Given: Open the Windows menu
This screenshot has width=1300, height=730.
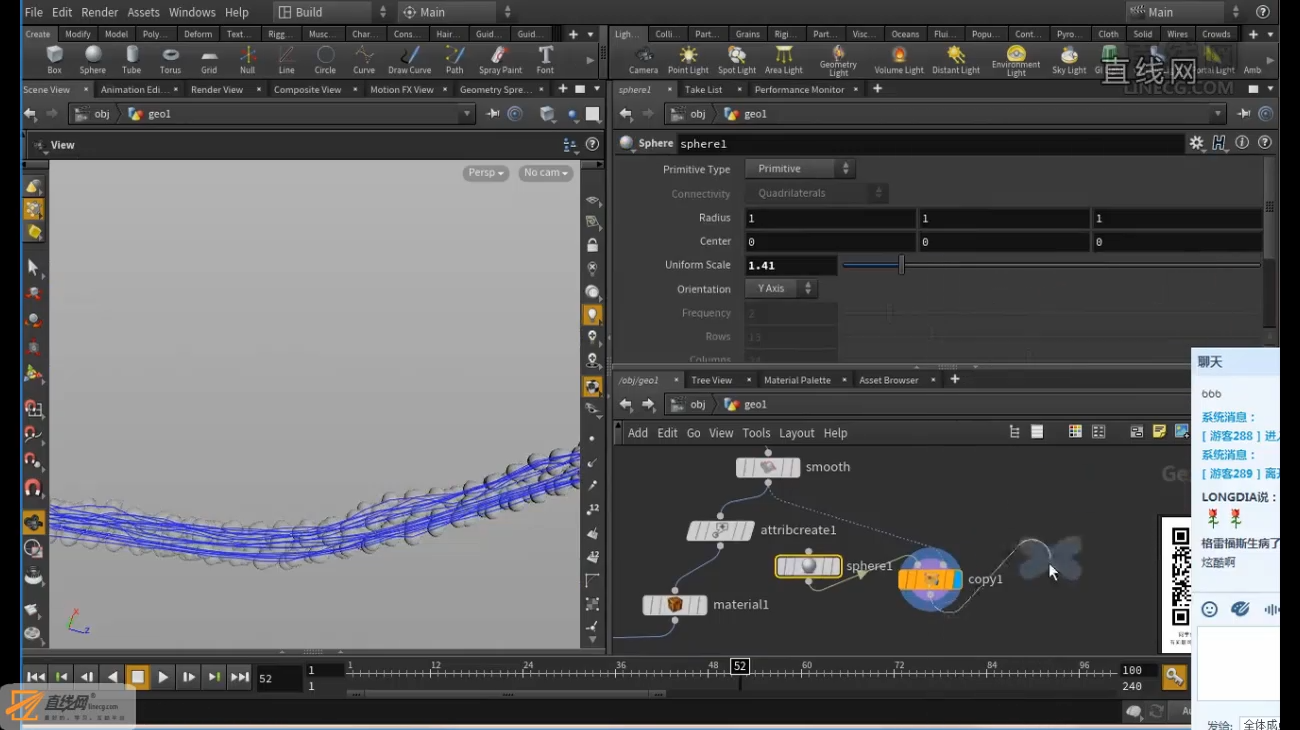Looking at the screenshot, I should pos(192,12).
